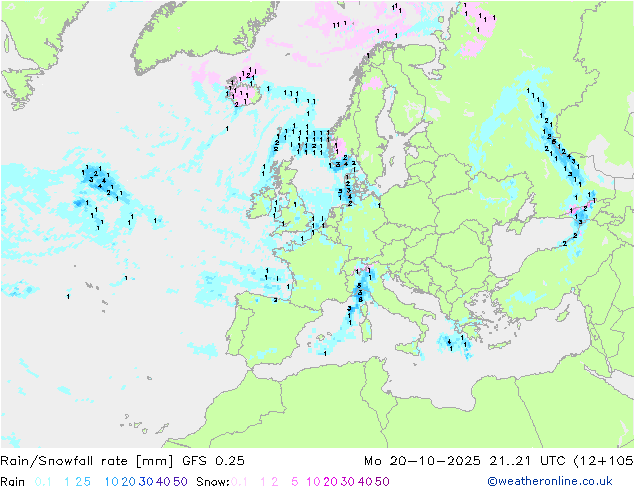Screen dimensions: 634x490
Task: Pick the rain legend 20 color value
Action: (128, 482)
